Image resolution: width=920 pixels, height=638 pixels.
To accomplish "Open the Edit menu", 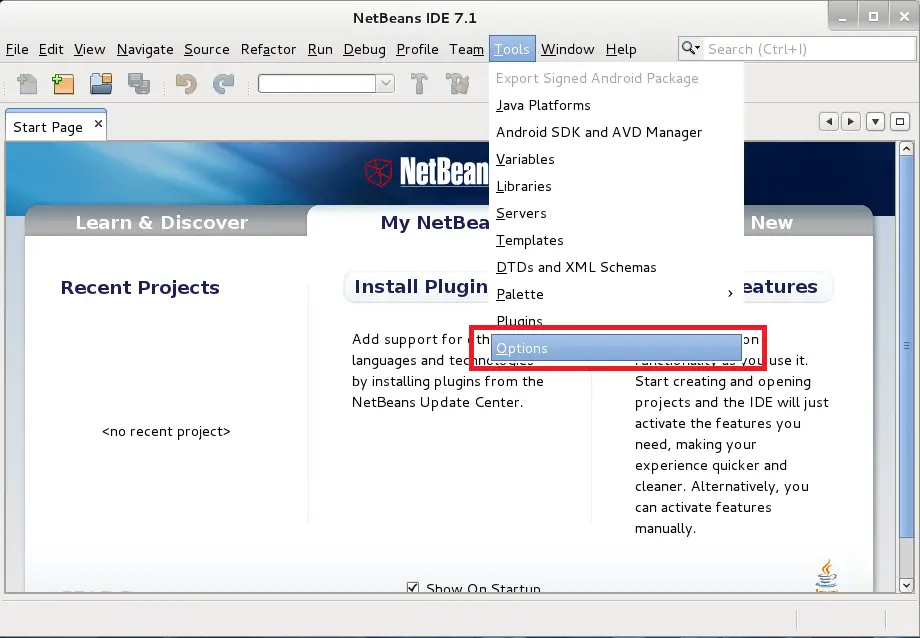I will (x=51, y=49).
